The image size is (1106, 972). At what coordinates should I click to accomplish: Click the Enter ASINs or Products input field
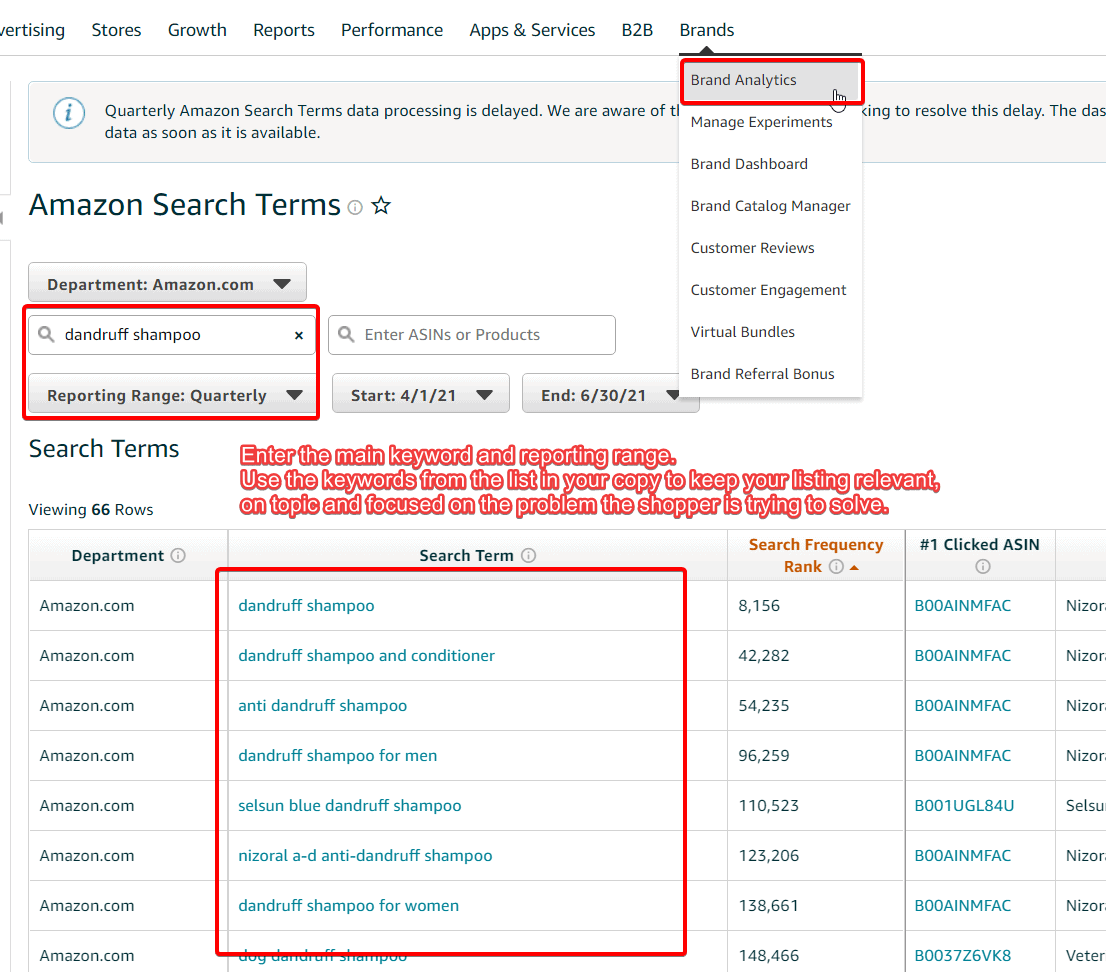click(471, 335)
